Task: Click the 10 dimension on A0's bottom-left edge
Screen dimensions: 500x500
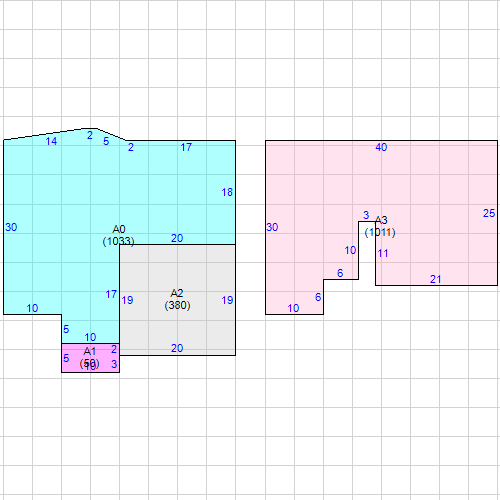Action: (32, 308)
